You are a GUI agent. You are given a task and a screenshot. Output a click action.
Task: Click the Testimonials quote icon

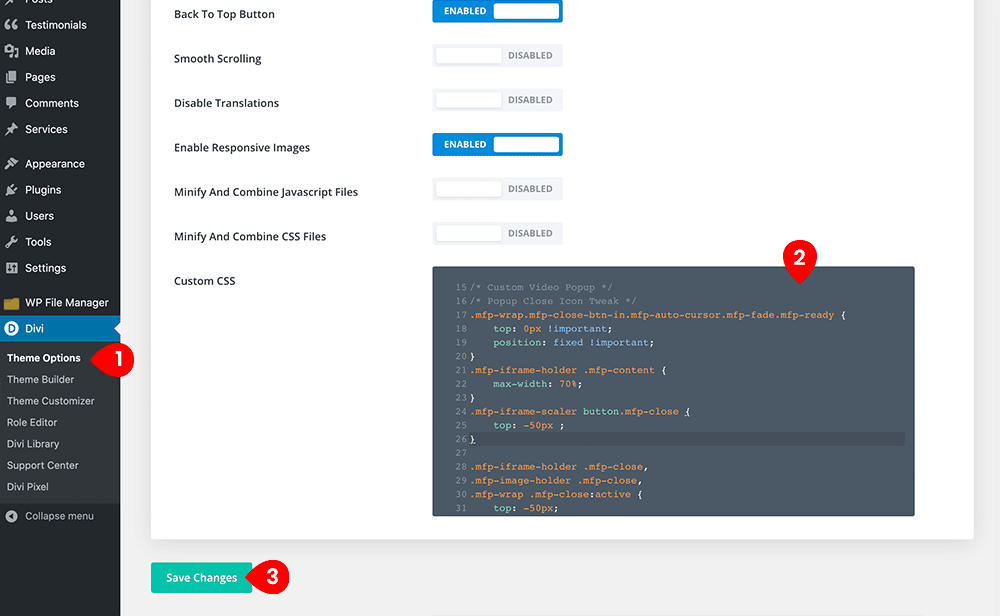tap(12, 24)
